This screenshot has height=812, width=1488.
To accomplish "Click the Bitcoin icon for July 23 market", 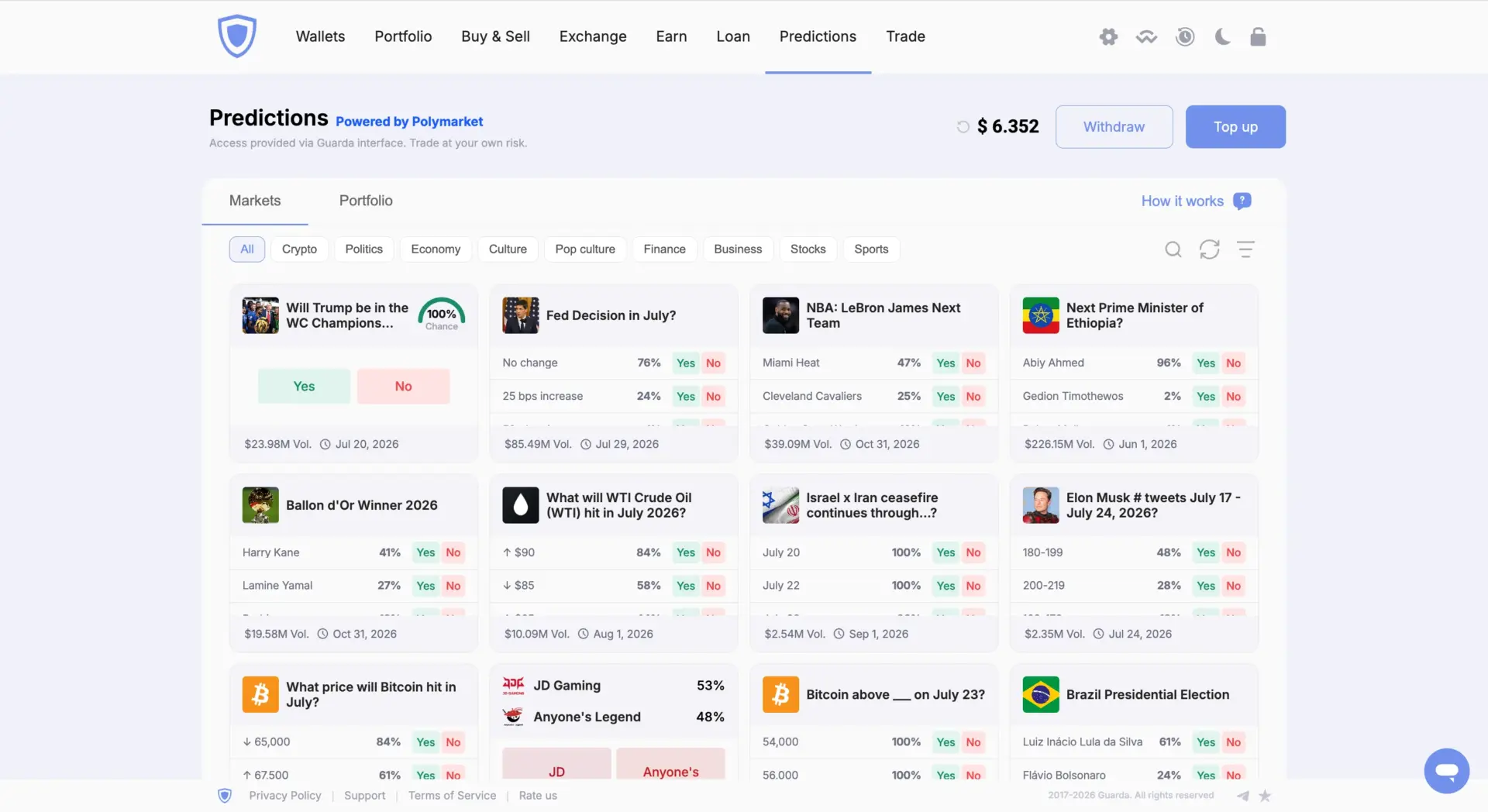I will click(x=780, y=694).
